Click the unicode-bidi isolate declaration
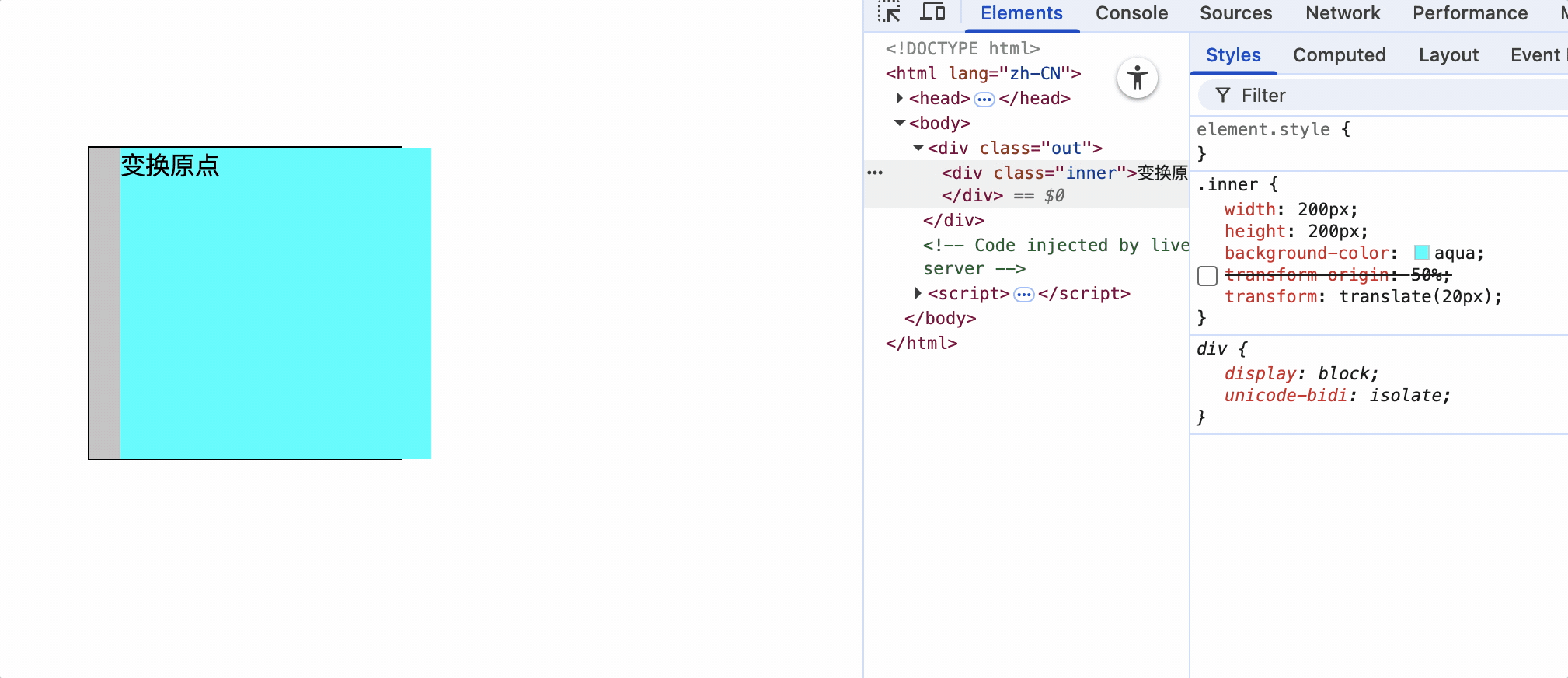 point(1337,395)
